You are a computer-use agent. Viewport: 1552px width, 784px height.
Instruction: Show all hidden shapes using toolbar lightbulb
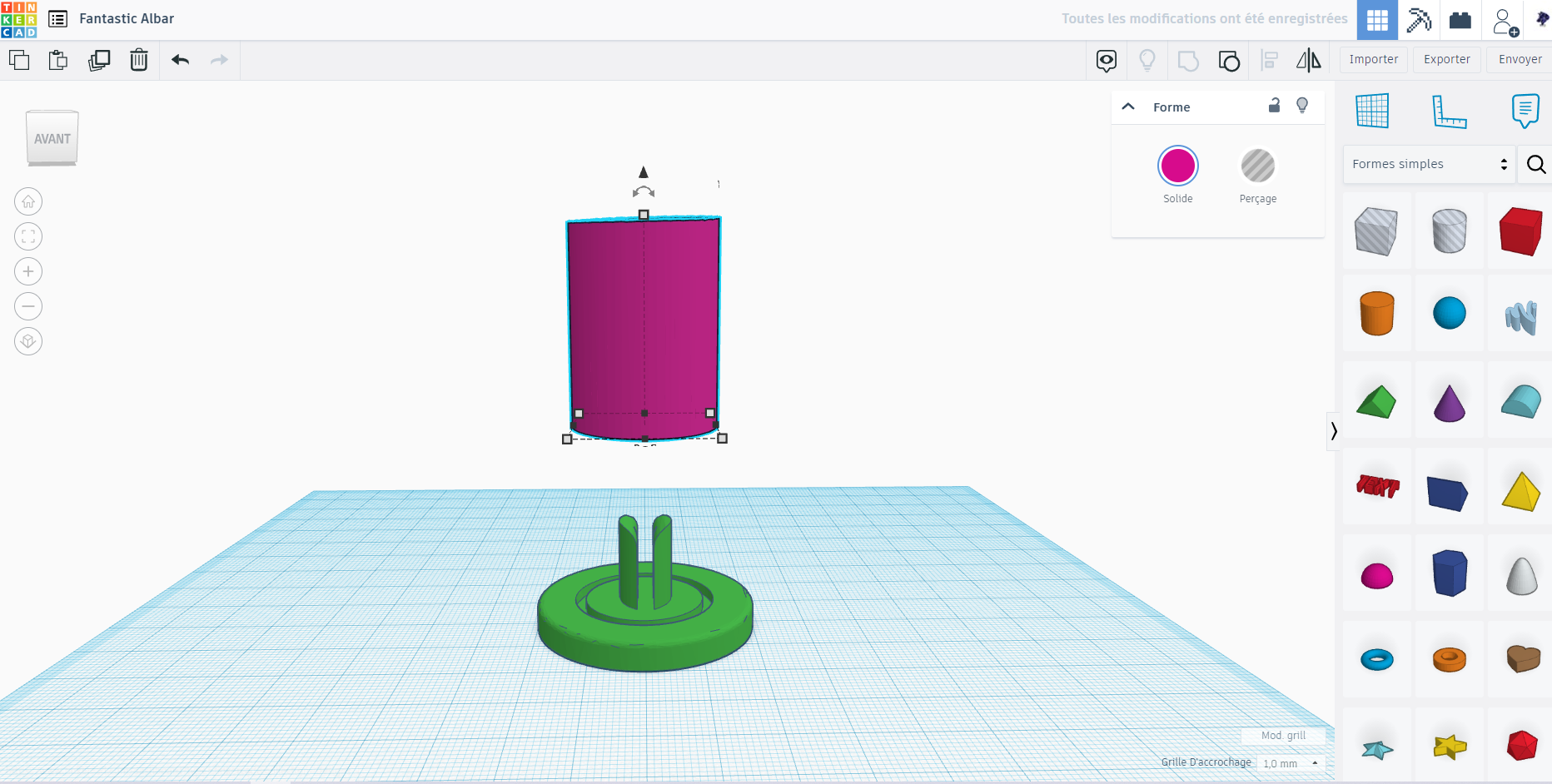[x=1147, y=61]
